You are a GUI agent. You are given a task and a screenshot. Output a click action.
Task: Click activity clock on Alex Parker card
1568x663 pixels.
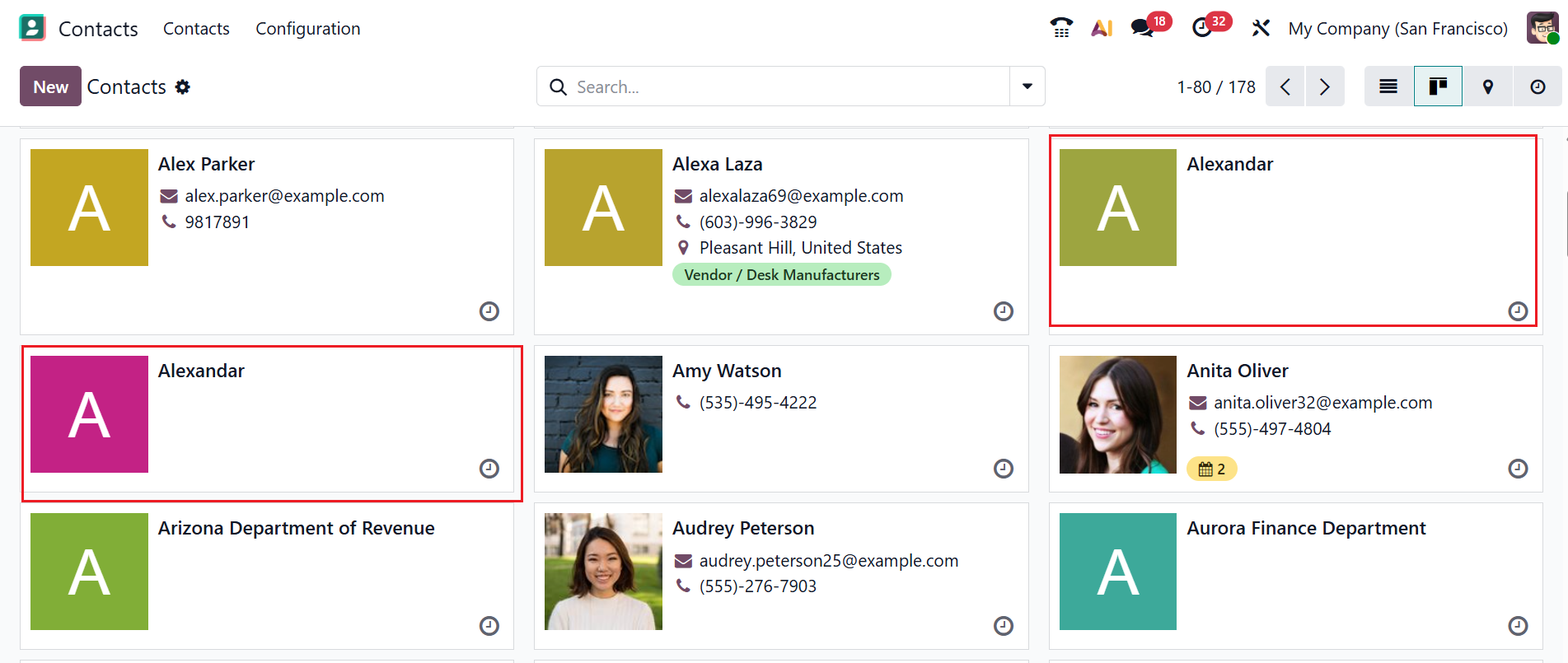click(x=489, y=311)
